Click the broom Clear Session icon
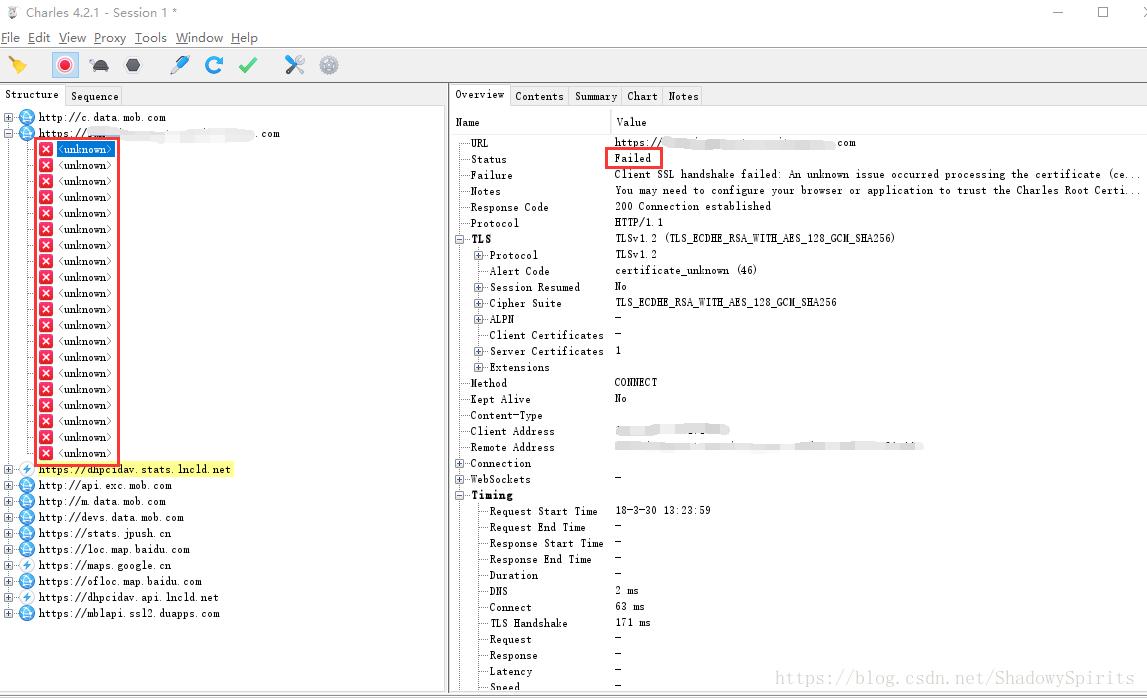The width and height of the screenshot is (1147, 698). click(x=17, y=66)
